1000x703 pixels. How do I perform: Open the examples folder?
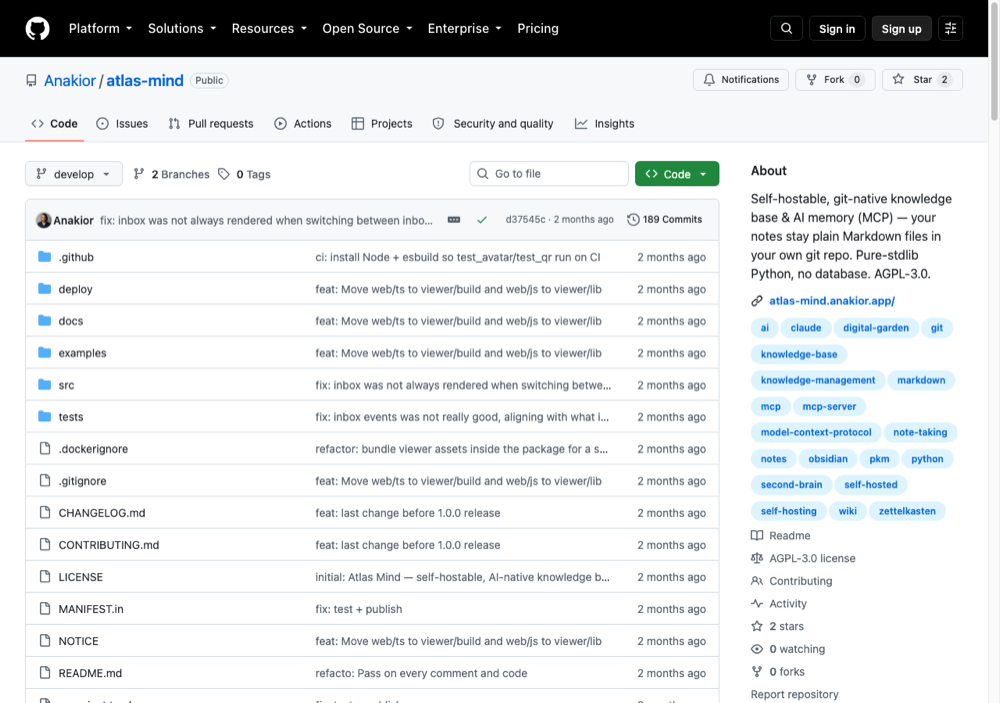[x=82, y=353]
